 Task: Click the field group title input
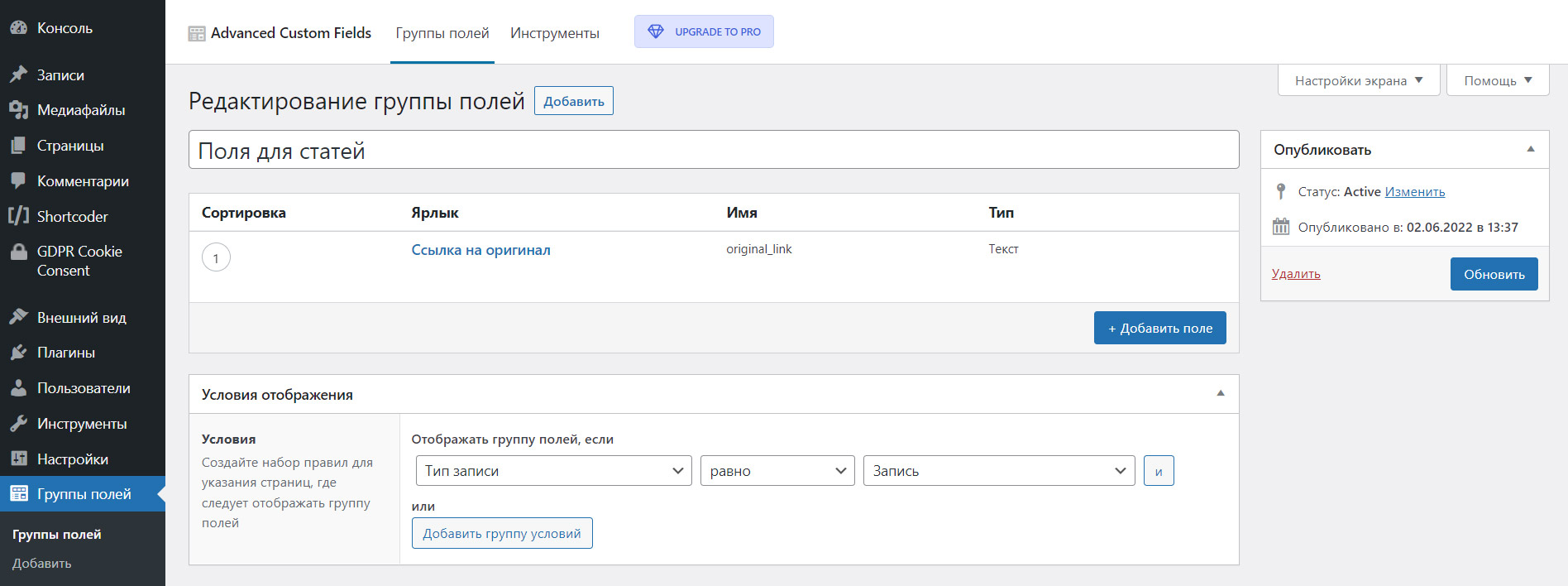[713, 150]
